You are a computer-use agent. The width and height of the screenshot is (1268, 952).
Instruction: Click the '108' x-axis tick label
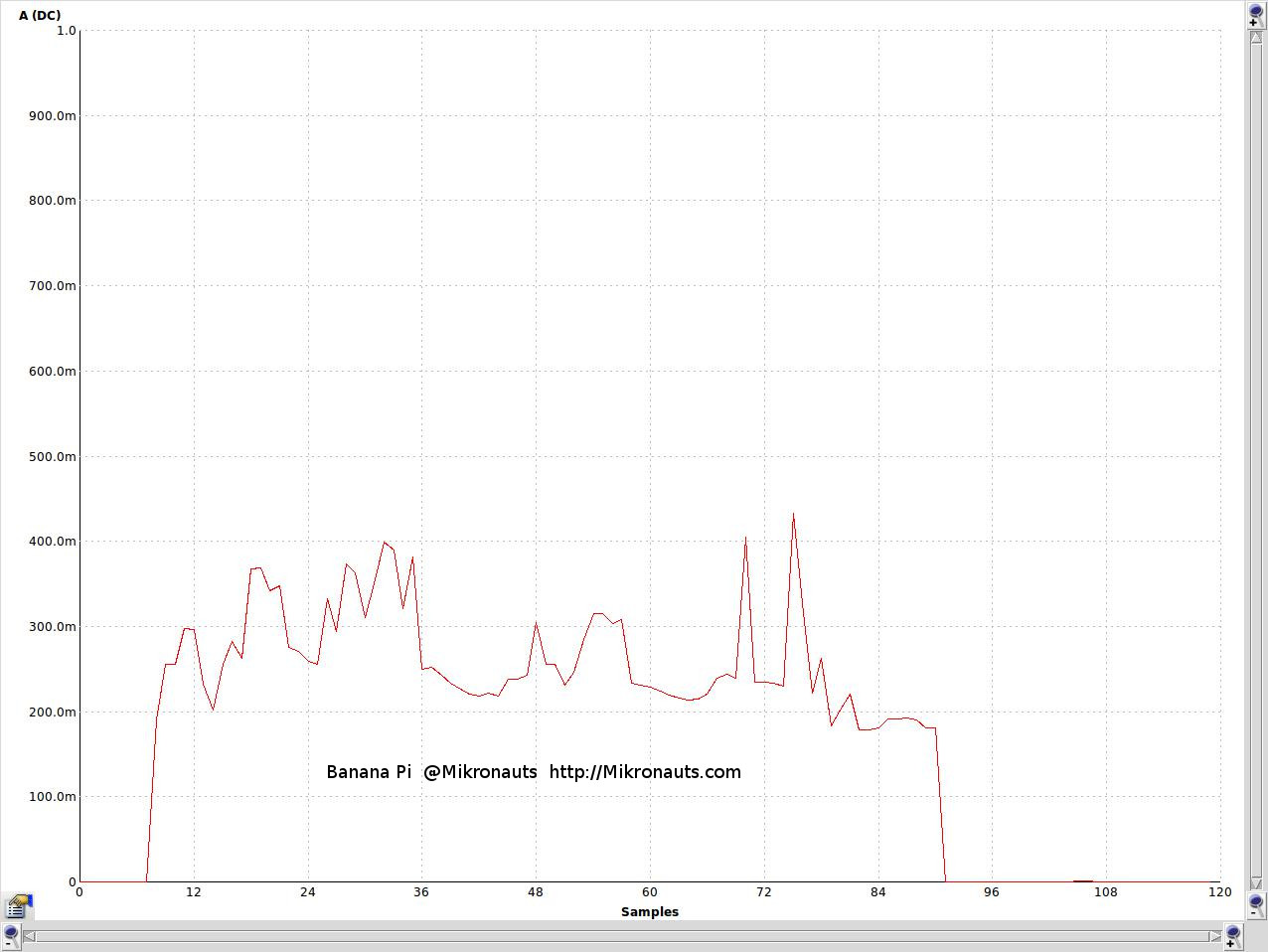point(1106,892)
